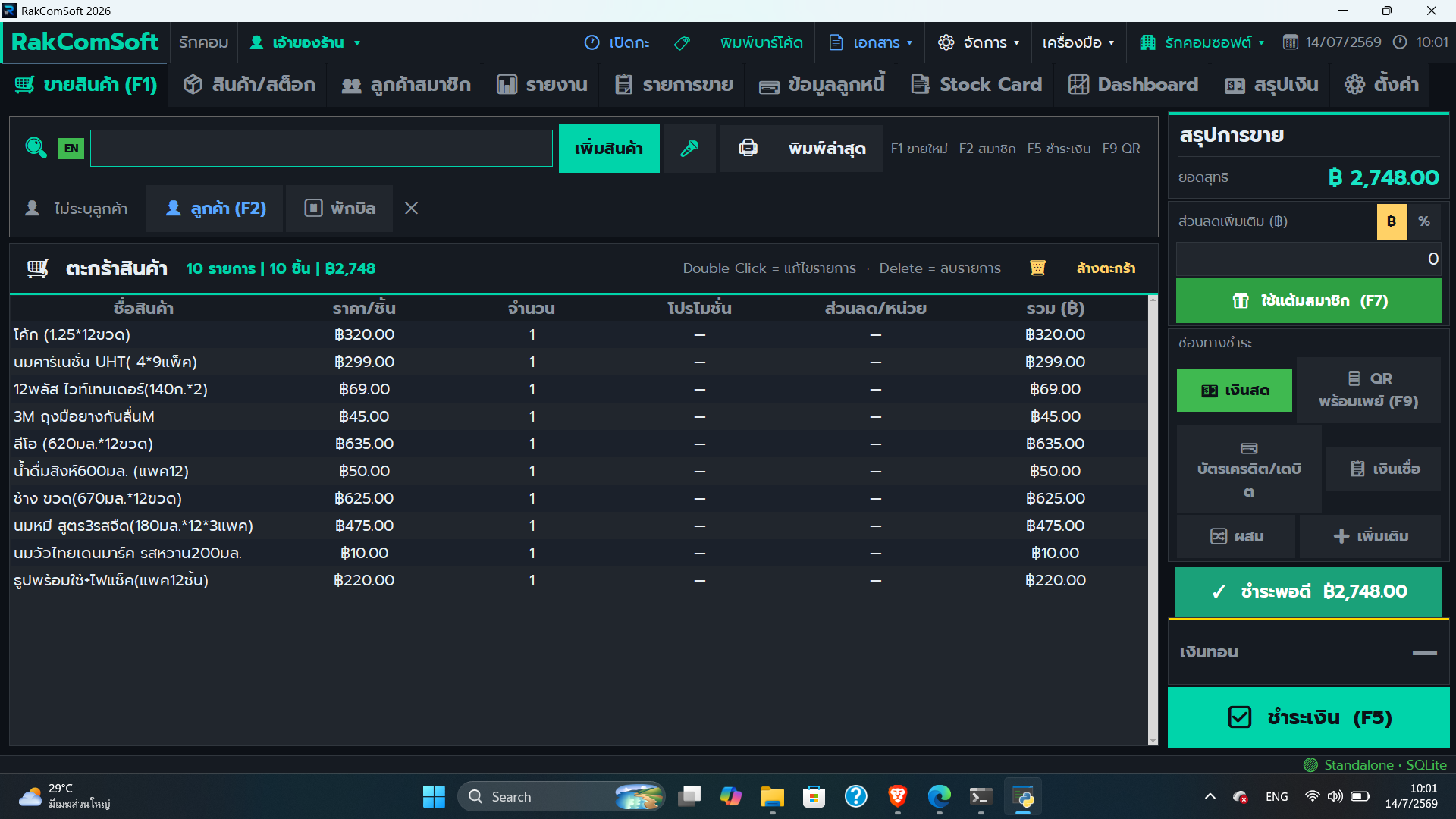This screenshot has height=819, width=1456.
Task: Click the cart list vertical scrollbar
Action: pos(1153,520)
